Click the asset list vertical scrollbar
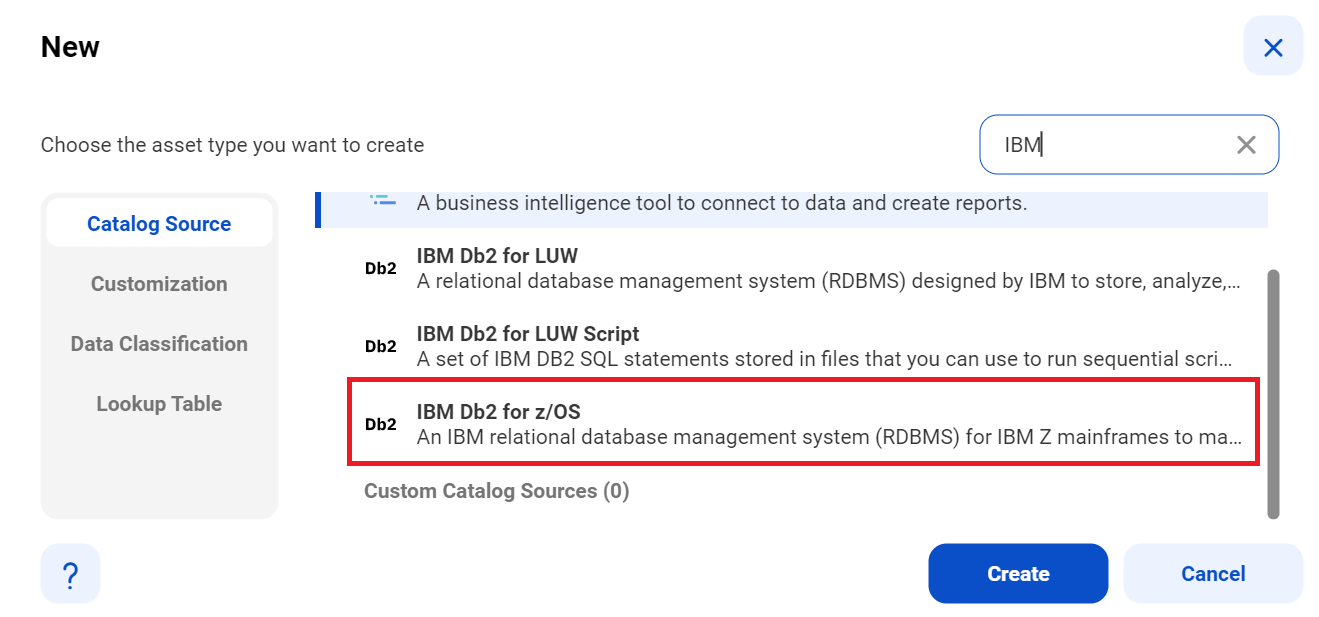Viewport: 1319px width, 617px height. coord(1273,393)
